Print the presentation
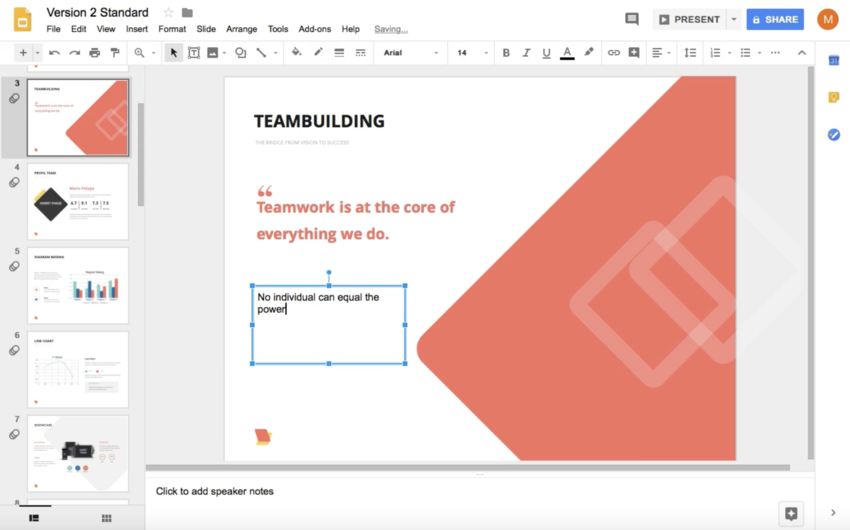 pos(94,53)
